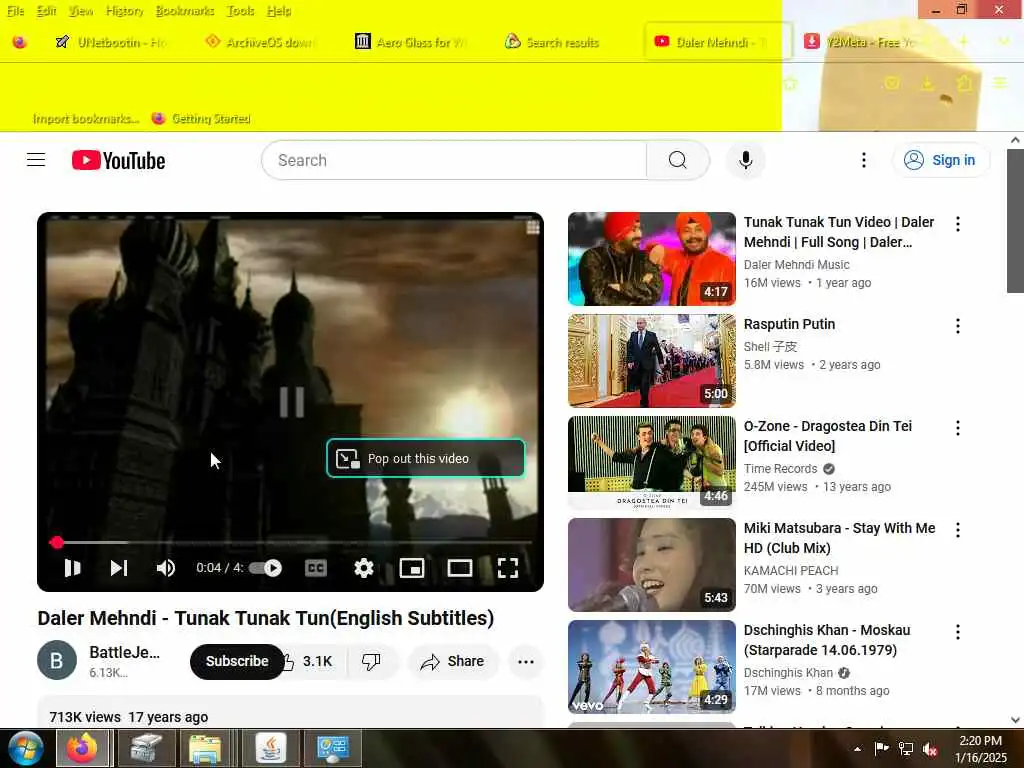List all tabs dropdown arrow
Screen dimensions: 1024x768
[x=1004, y=41]
